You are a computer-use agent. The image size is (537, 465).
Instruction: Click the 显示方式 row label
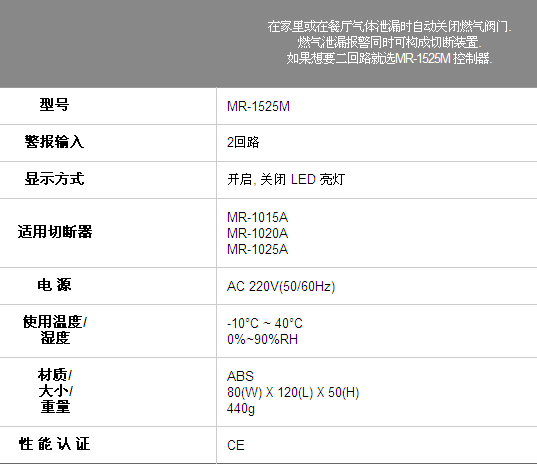click(54, 178)
